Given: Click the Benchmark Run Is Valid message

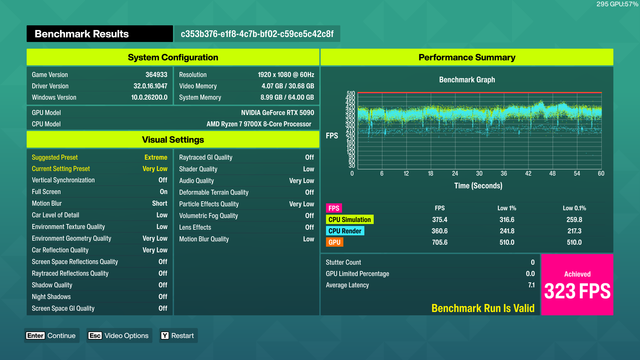Looking at the screenshot, I should click(483, 308).
